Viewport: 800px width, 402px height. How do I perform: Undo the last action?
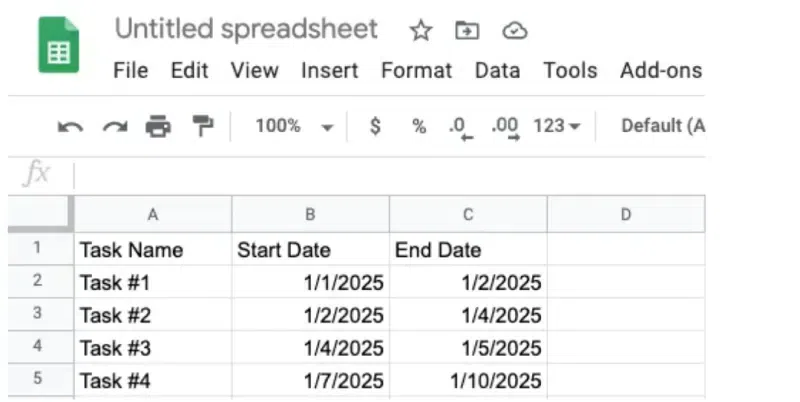pos(70,126)
